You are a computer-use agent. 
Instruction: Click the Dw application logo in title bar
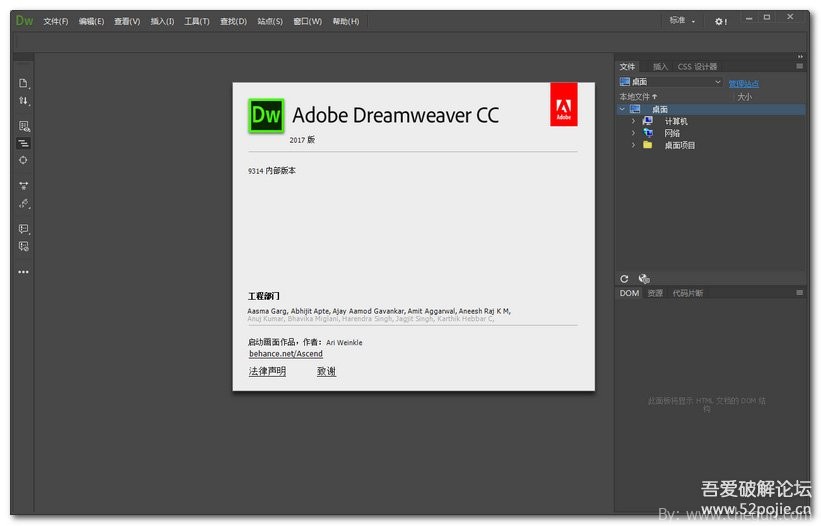[x=24, y=21]
